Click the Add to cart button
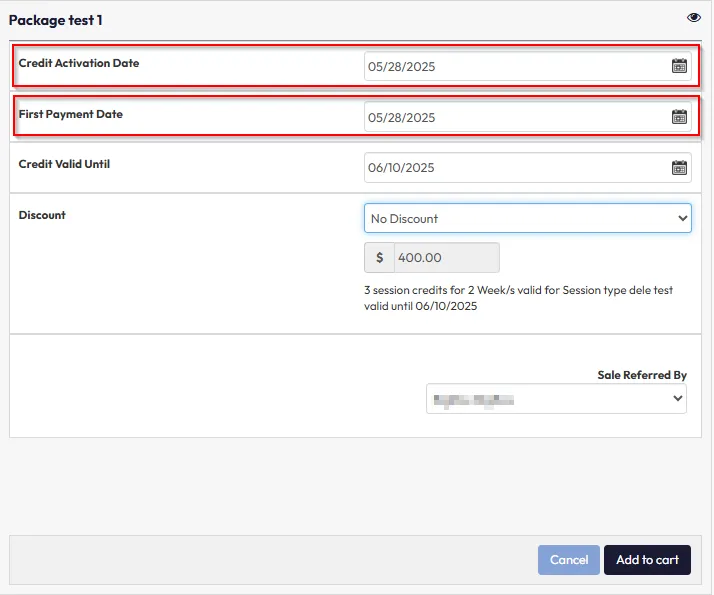 (647, 560)
